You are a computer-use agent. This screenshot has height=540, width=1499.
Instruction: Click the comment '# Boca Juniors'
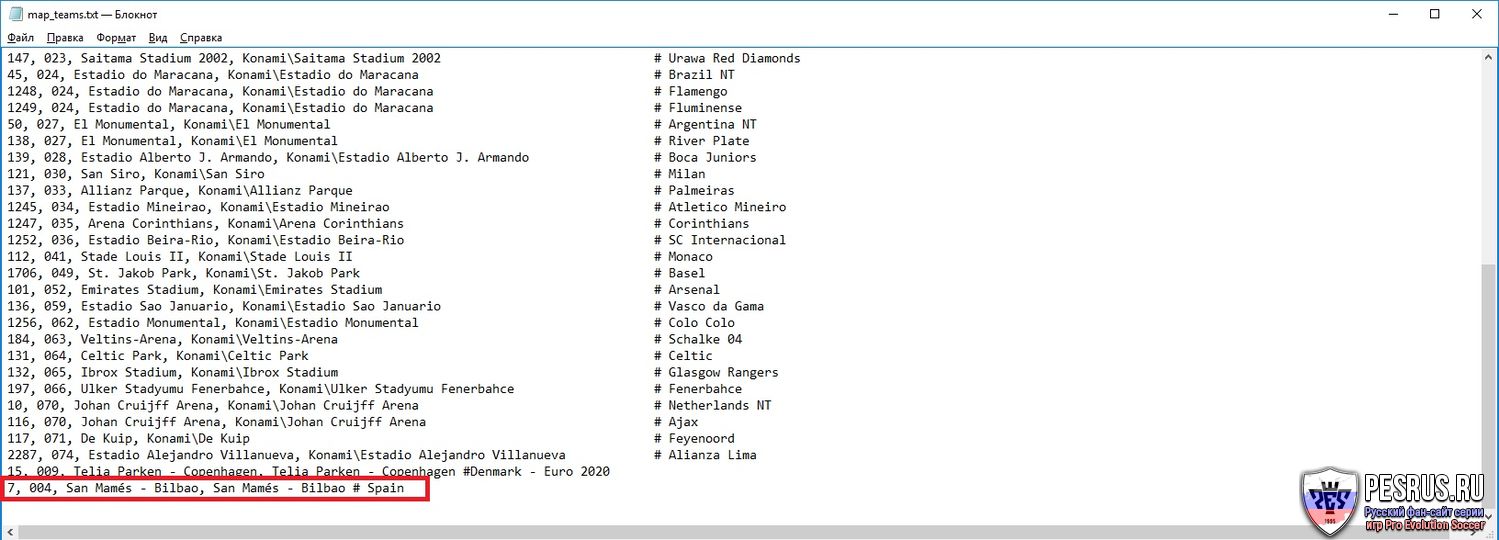click(705, 157)
